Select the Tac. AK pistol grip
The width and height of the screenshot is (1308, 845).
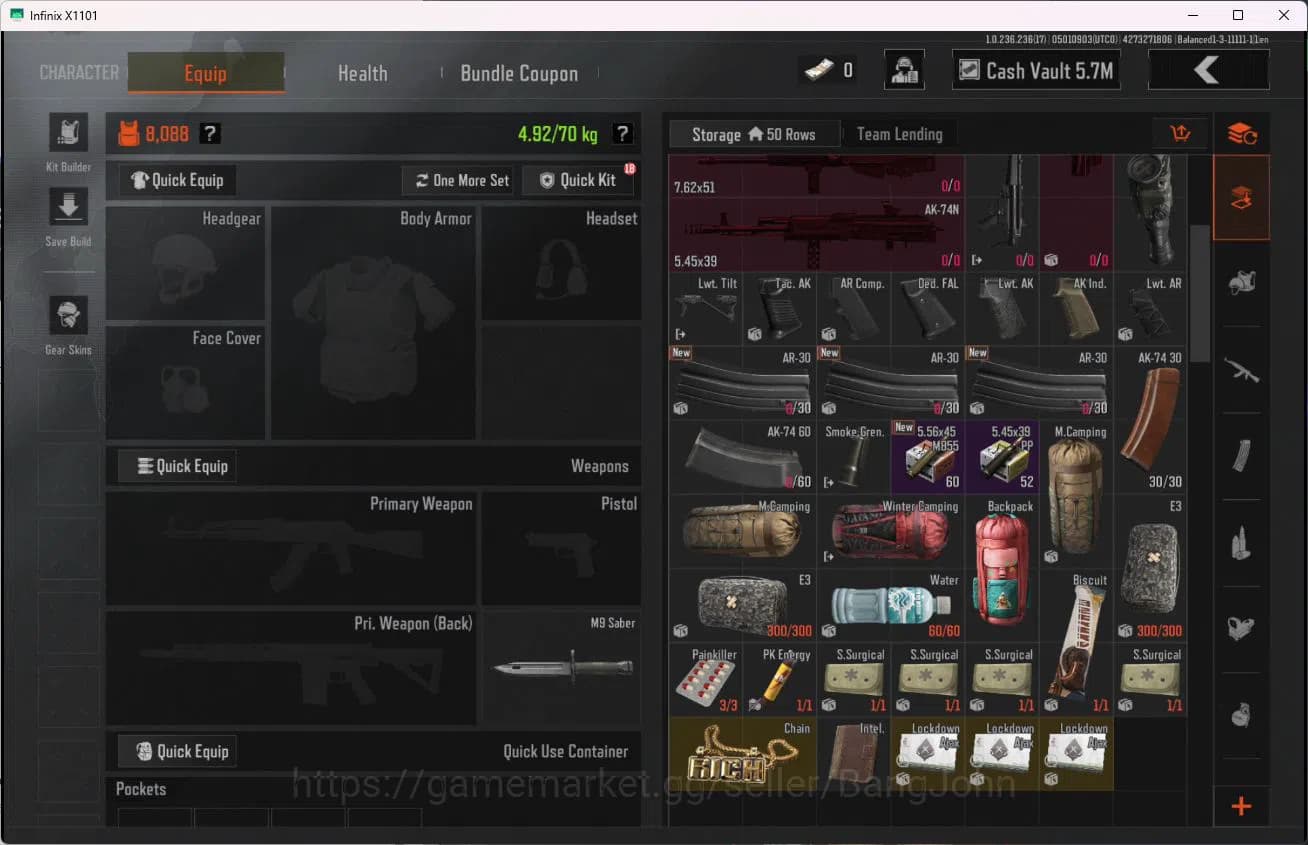(780, 309)
